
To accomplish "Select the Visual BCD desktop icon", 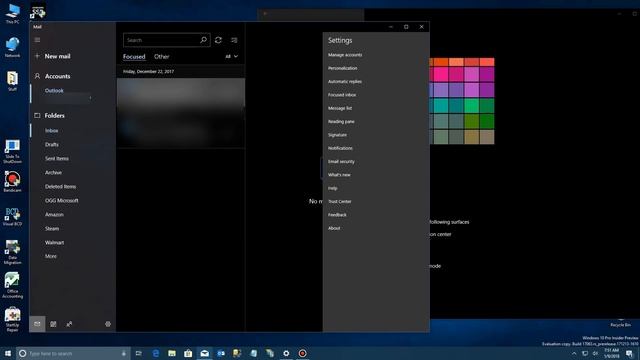I will (12, 216).
